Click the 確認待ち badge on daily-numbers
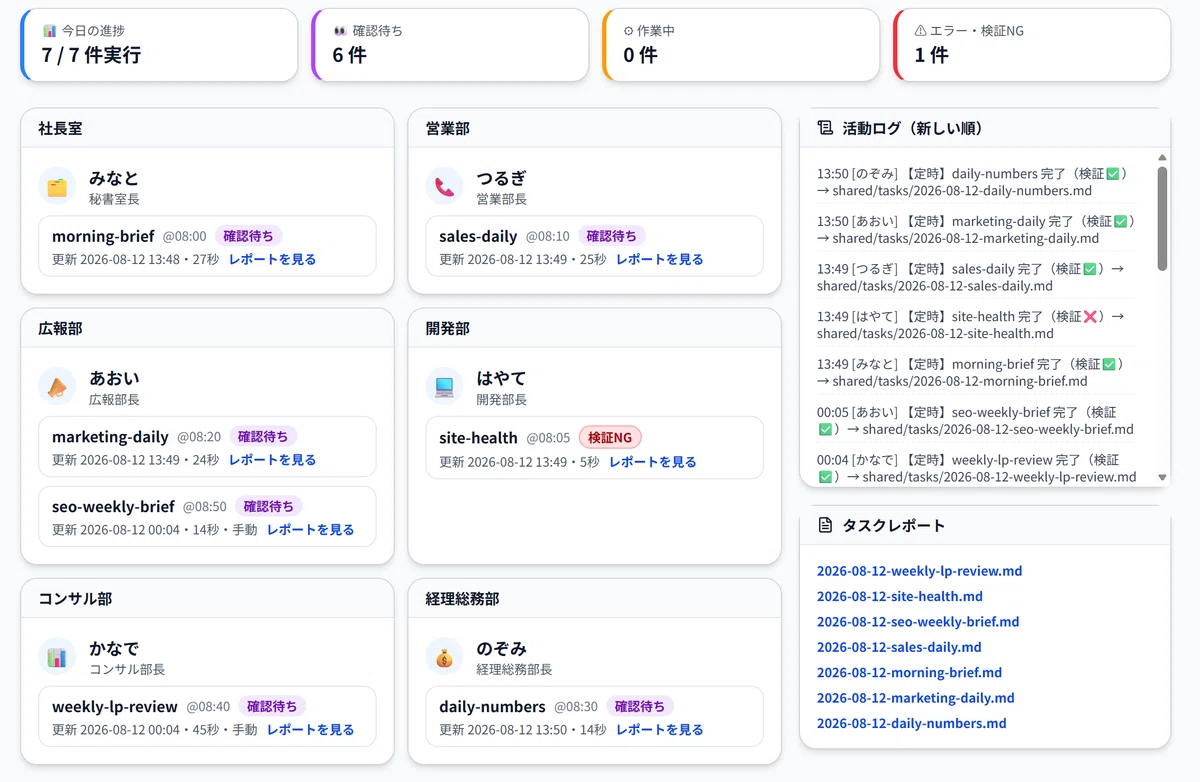Viewport: 1200px width, 782px height. (640, 706)
